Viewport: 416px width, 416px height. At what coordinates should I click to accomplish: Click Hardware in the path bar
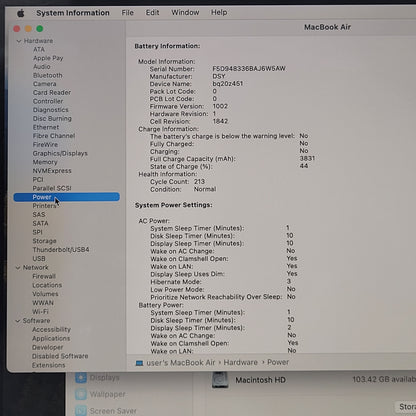coord(240,362)
